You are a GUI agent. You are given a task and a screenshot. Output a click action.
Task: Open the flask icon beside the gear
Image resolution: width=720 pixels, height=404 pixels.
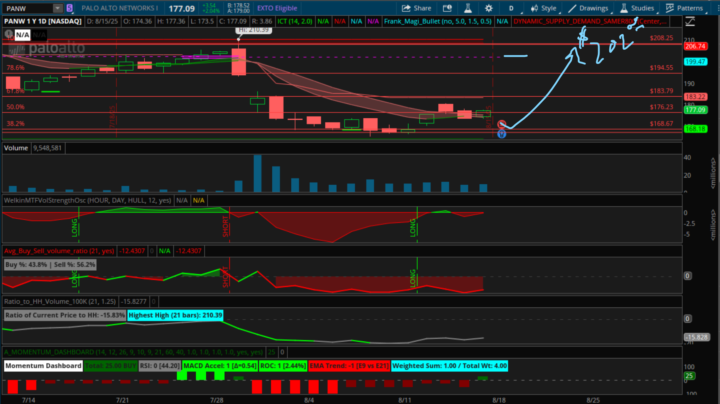coord(467,8)
